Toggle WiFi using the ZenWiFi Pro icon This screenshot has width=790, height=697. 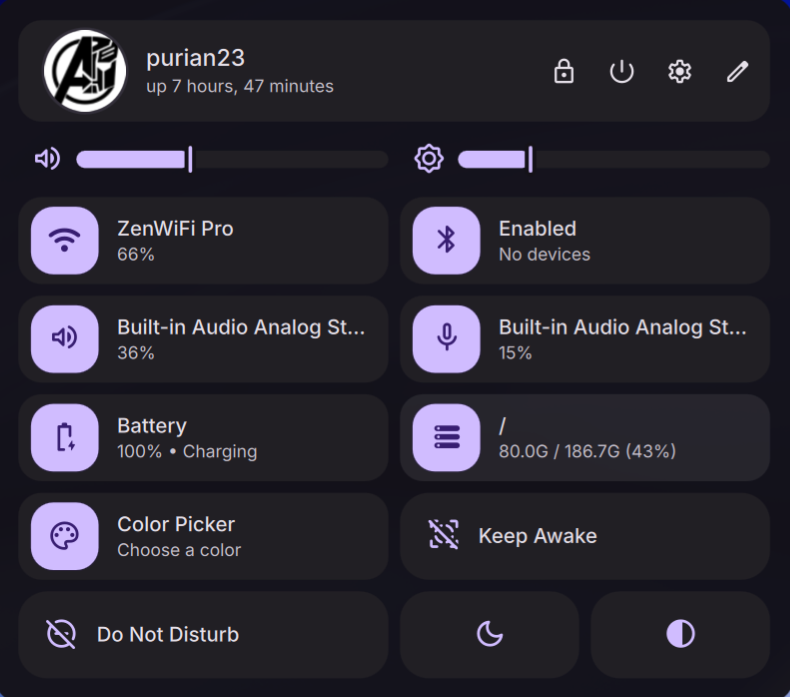tap(64, 240)
